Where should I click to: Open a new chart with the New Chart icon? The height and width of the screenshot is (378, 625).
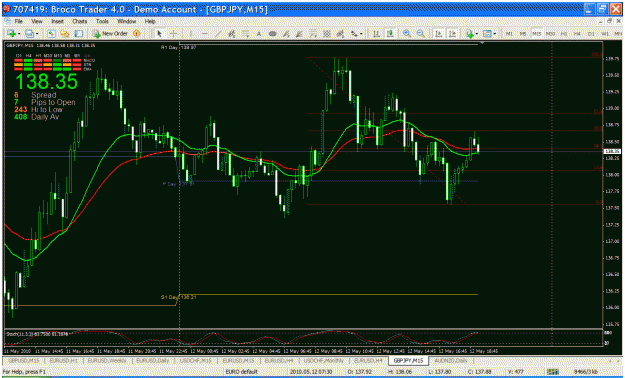(10, 34)
